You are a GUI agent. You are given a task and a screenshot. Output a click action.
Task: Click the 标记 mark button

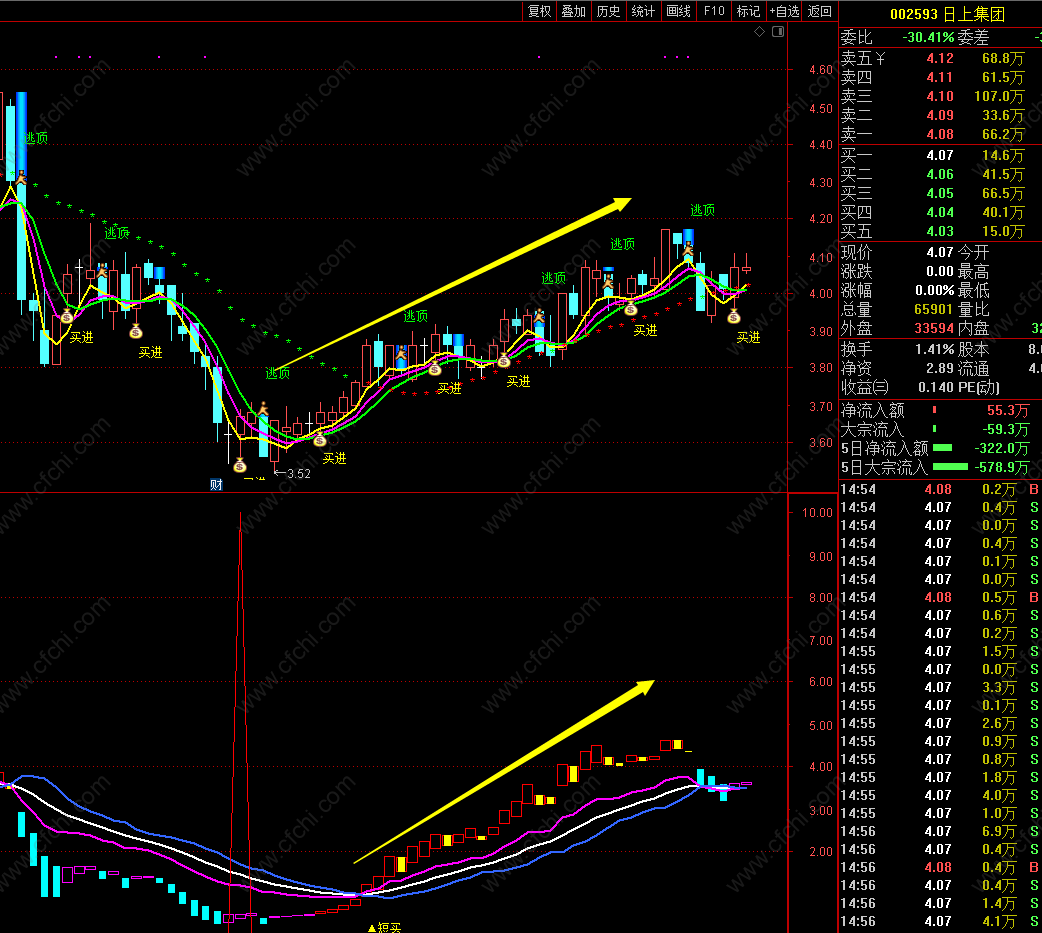click(x=748, y=11)
